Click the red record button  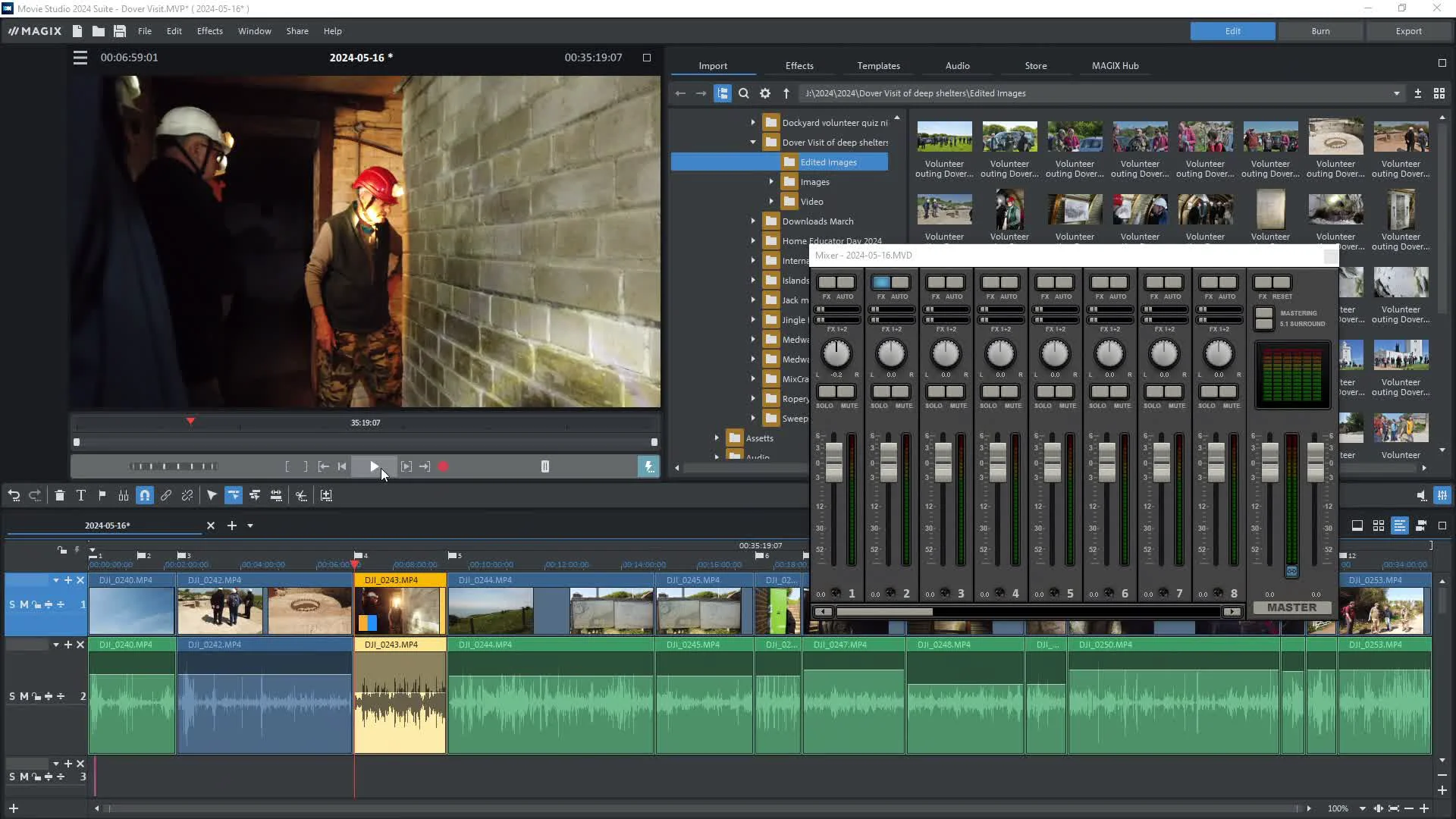point(444,466)
